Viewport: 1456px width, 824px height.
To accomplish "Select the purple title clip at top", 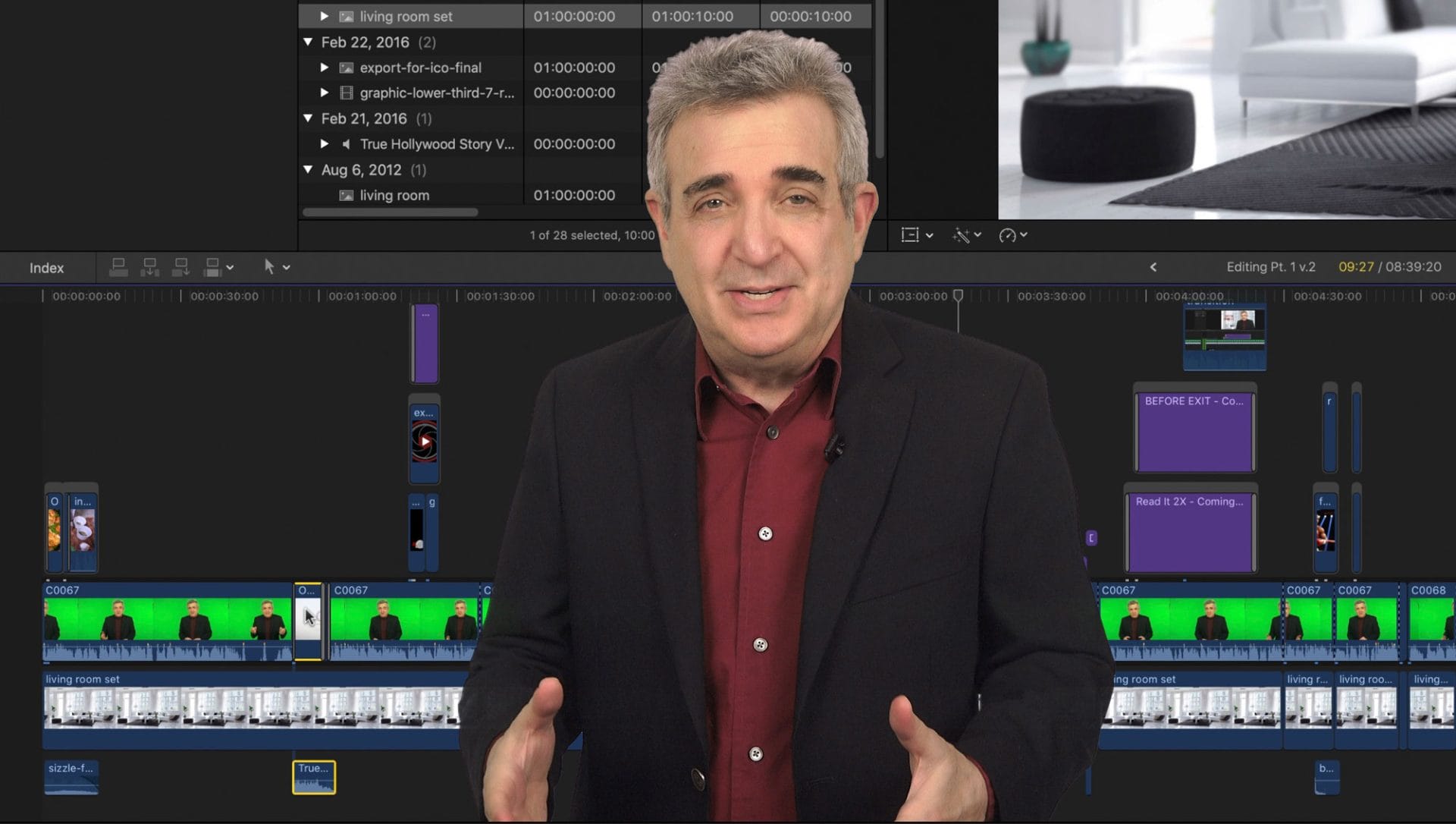I will coord(425,344).
